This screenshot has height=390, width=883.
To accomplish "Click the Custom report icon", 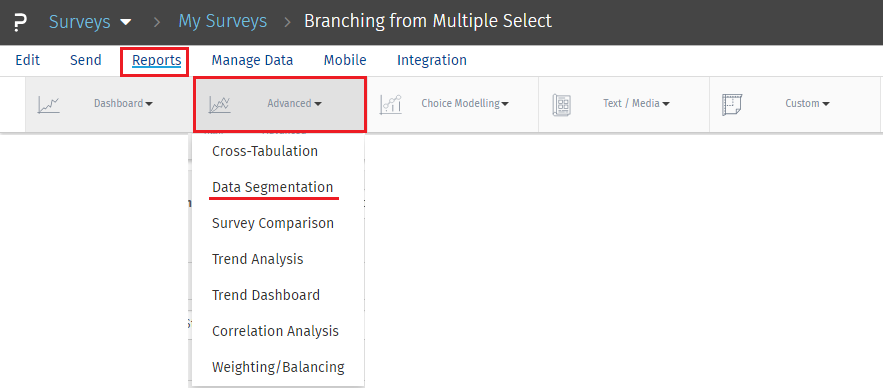I will pos(732,104).
